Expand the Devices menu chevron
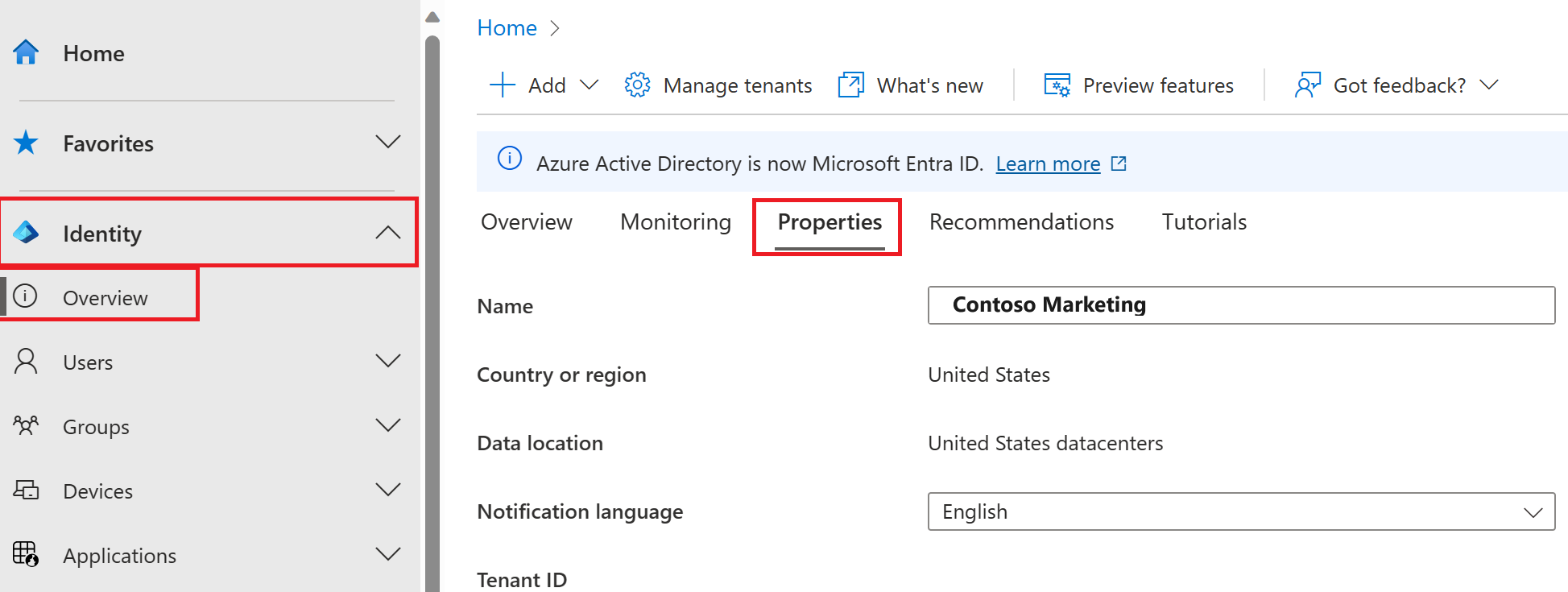Screen dimensions: 1568x592 388,490
